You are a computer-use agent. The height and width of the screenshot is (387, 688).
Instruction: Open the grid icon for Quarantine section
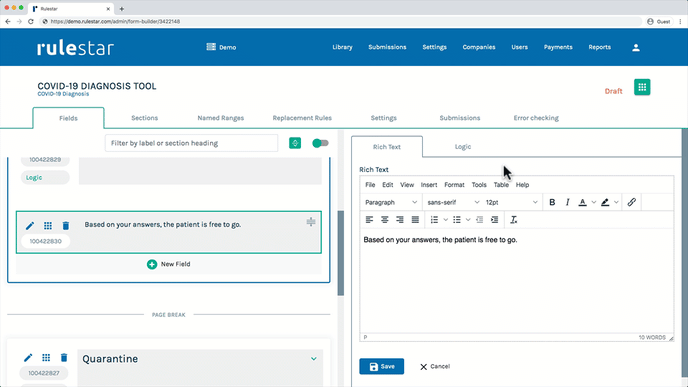coord(46,358)
